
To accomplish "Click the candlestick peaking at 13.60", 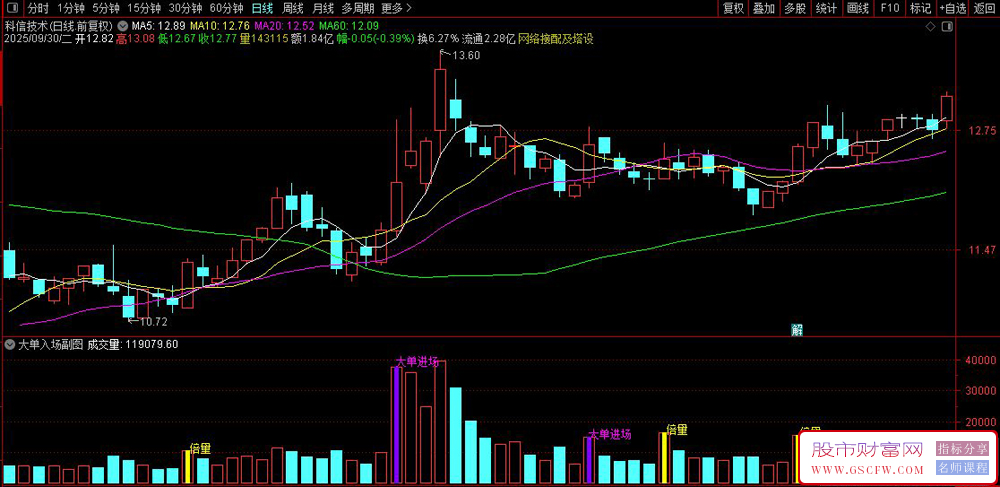I will coord(440,100).
